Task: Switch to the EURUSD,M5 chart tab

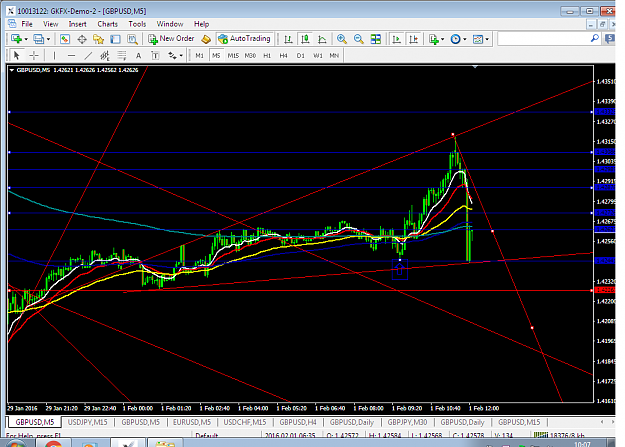Action: pyautogui.click(x=192, y=422)
